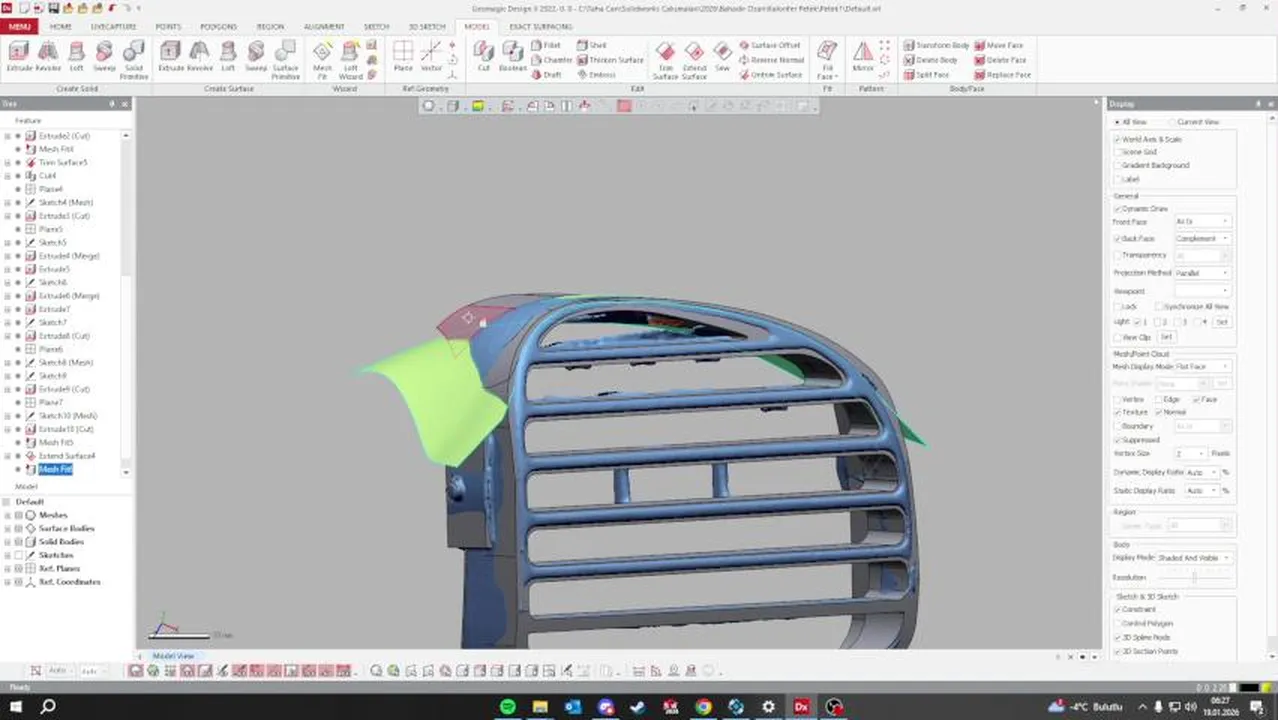Apply the Draft tool

pos(546,75)
